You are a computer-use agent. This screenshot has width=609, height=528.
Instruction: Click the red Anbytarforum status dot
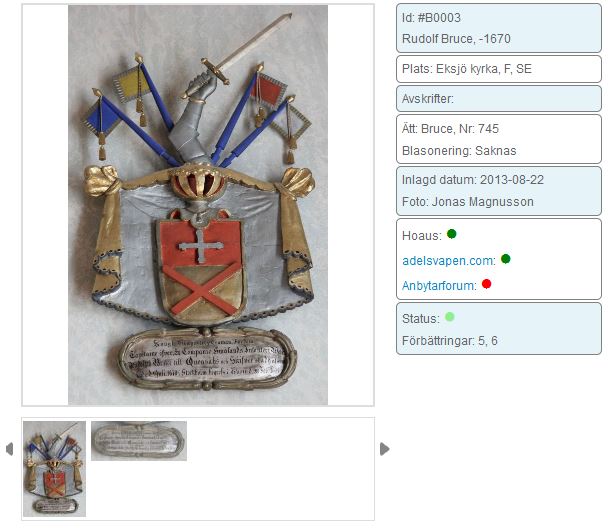point(487,284)
